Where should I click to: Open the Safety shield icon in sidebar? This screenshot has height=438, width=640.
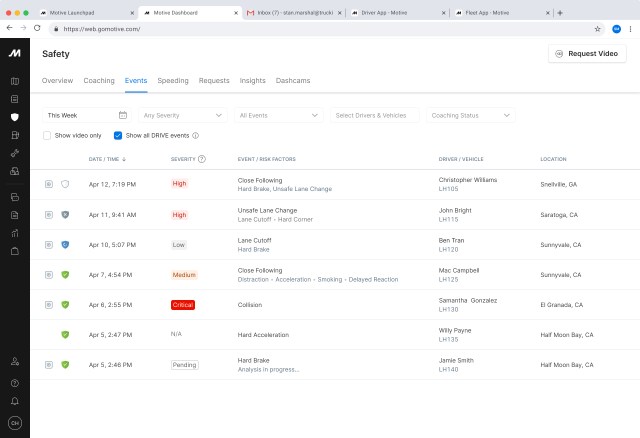pos(14,117)
